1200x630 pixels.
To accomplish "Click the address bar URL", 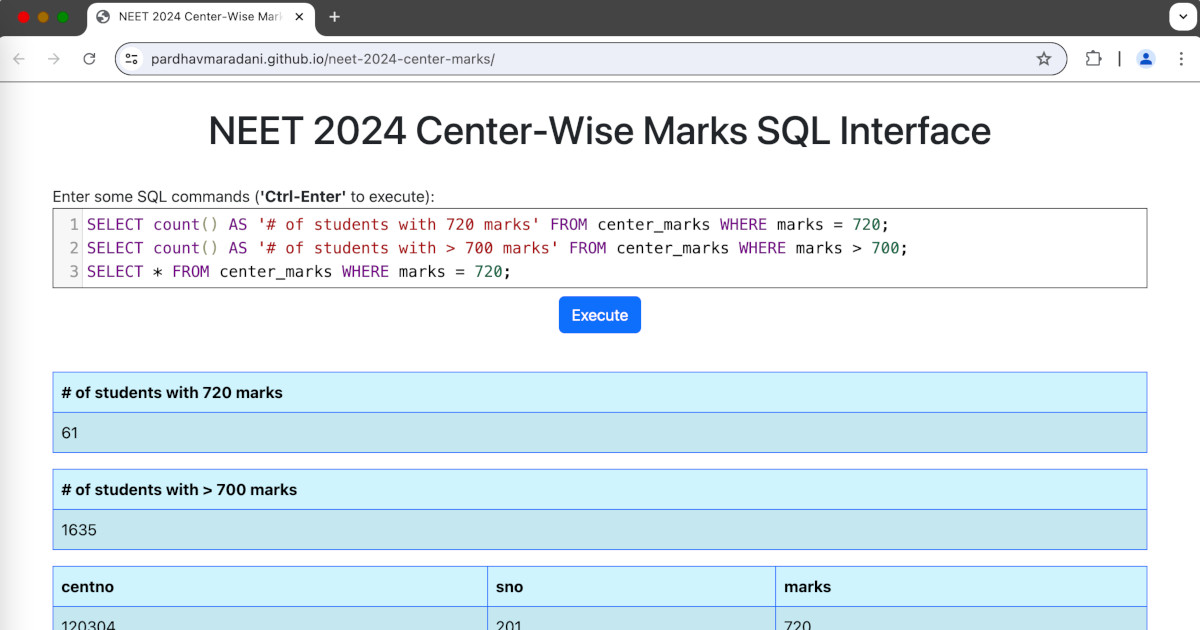I will [x=322, y=59].
